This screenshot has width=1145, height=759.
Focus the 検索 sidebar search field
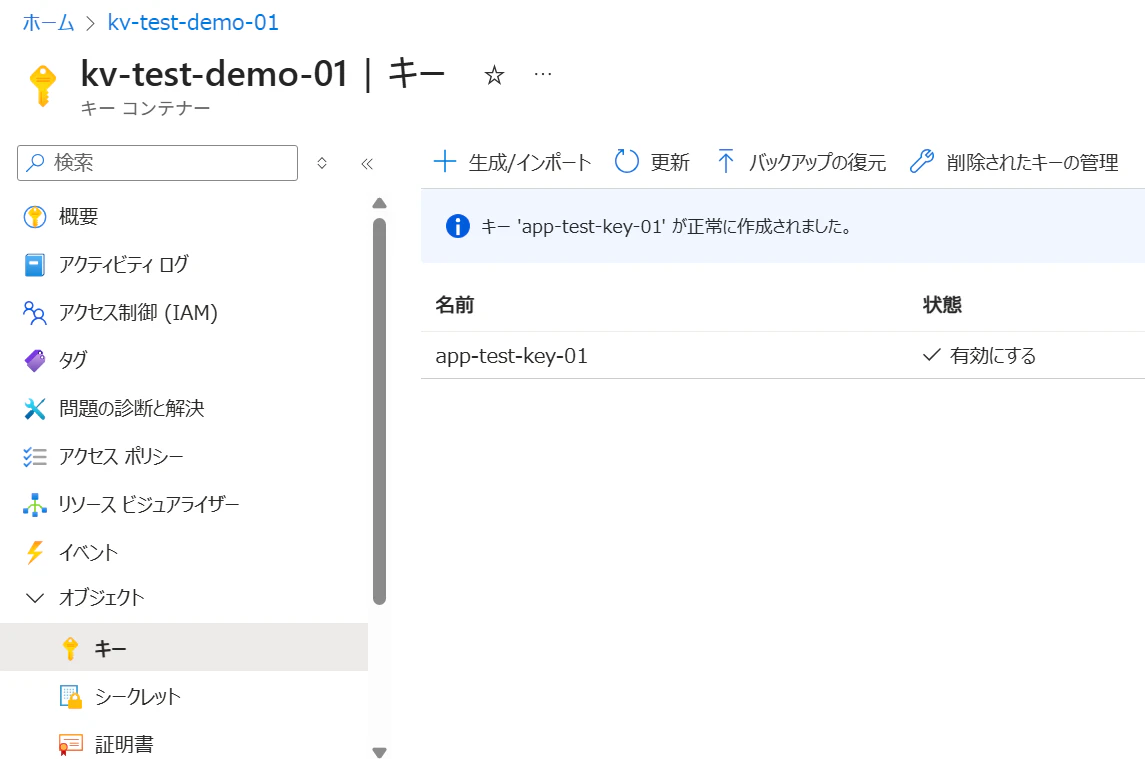(x=158, y=163)
